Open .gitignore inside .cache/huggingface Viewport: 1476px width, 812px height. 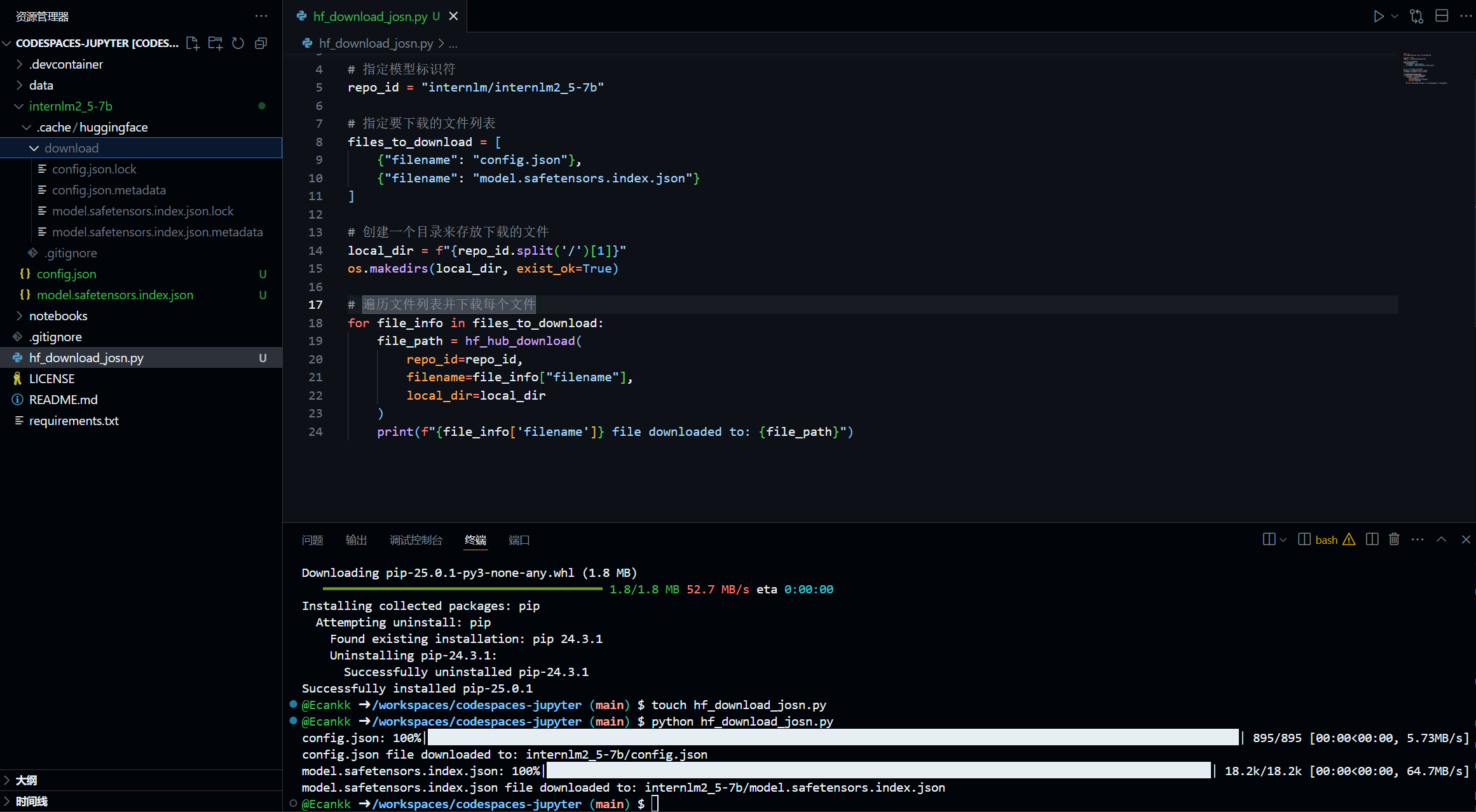(x=141, y=253)
